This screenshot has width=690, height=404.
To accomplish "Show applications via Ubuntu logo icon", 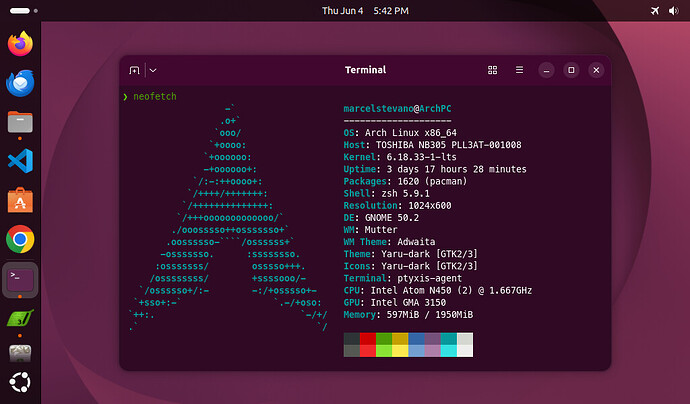I will tap(20, 382).
